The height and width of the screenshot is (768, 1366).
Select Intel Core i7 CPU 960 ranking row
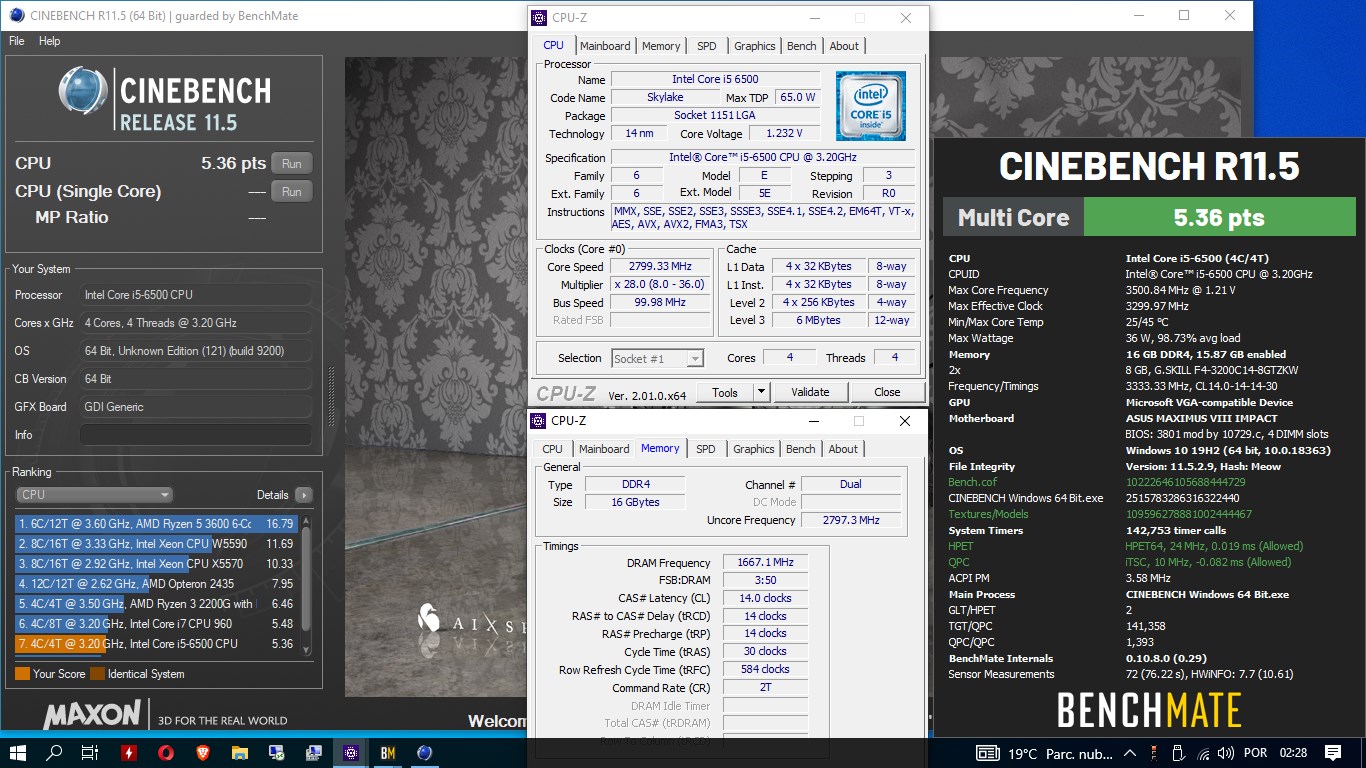(x=156, y=624)
